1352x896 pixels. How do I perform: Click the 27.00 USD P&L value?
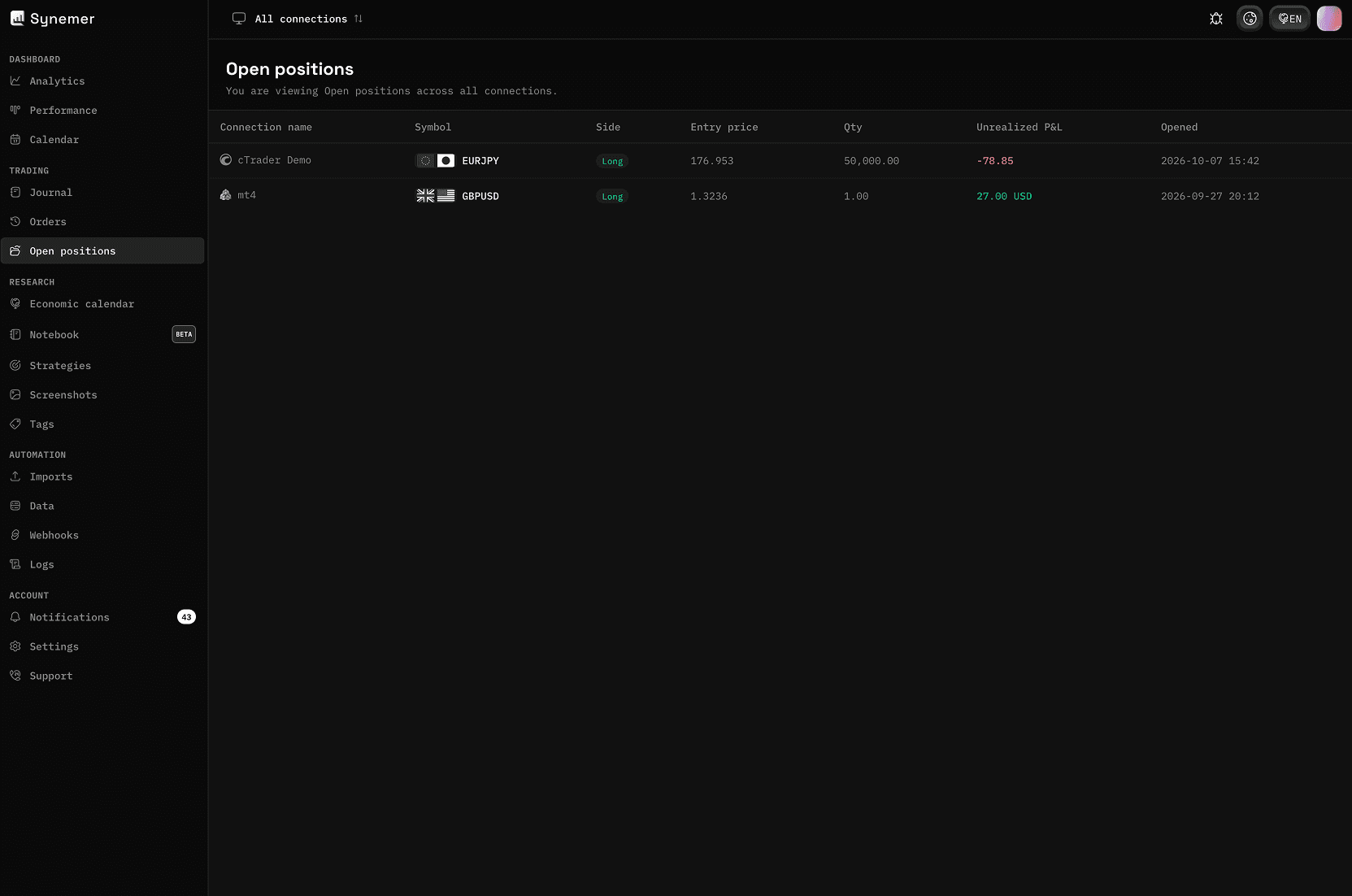tap(1004, 197)
